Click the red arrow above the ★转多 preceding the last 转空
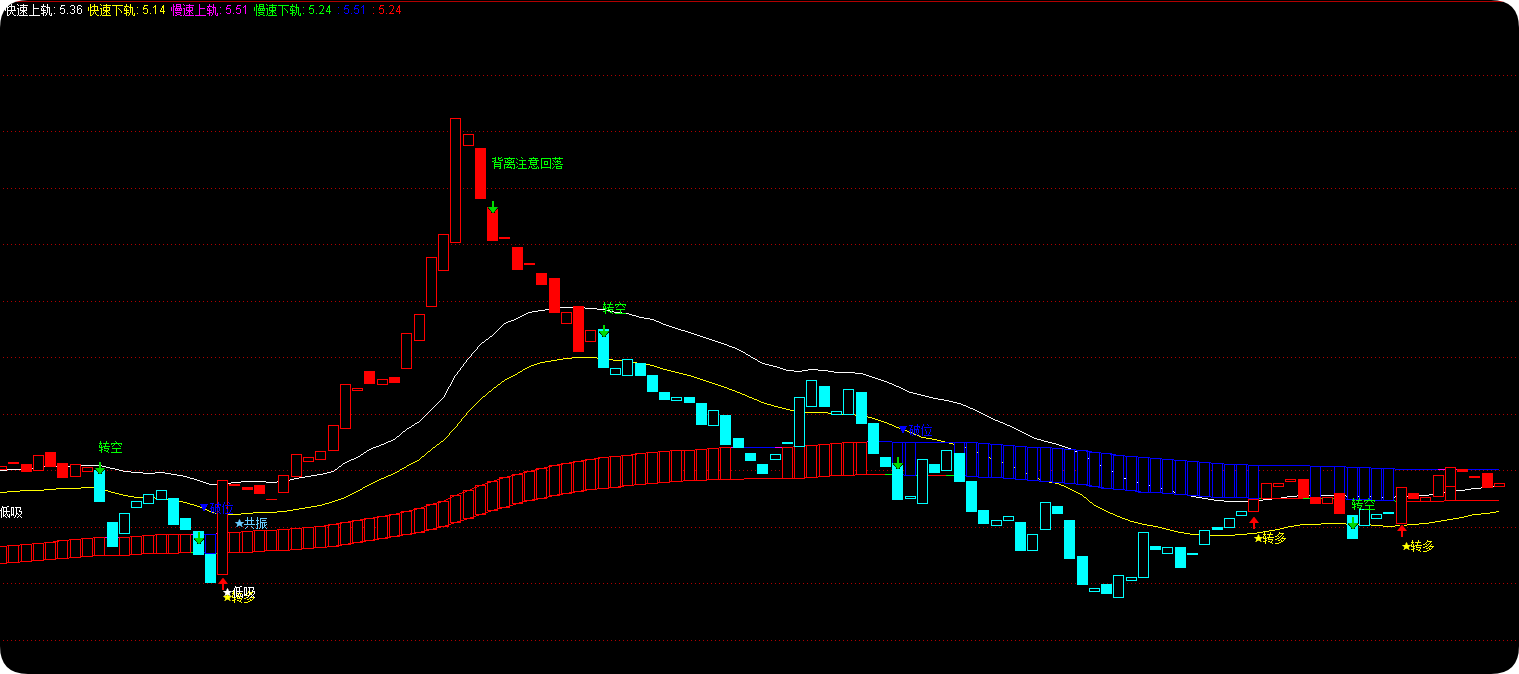 click(x=1254, y=523)
